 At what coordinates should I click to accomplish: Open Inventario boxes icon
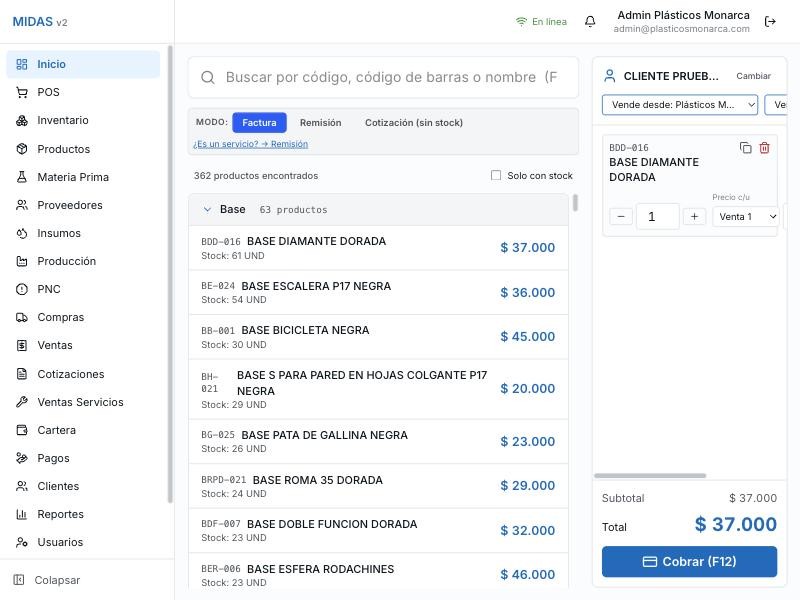[22, 120]
